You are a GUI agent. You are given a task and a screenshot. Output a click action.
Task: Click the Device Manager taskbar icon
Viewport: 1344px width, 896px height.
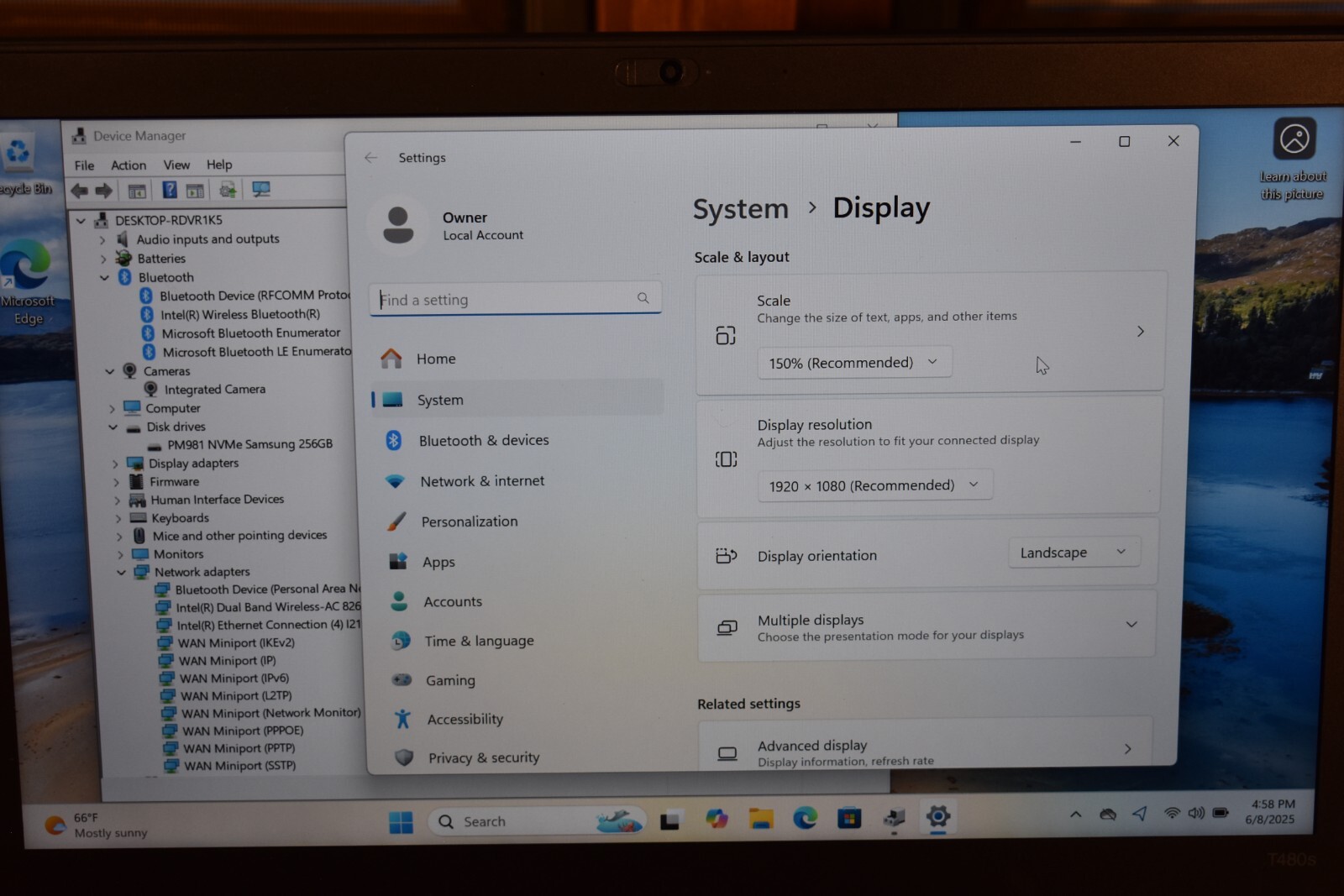(x=894, y=817)
